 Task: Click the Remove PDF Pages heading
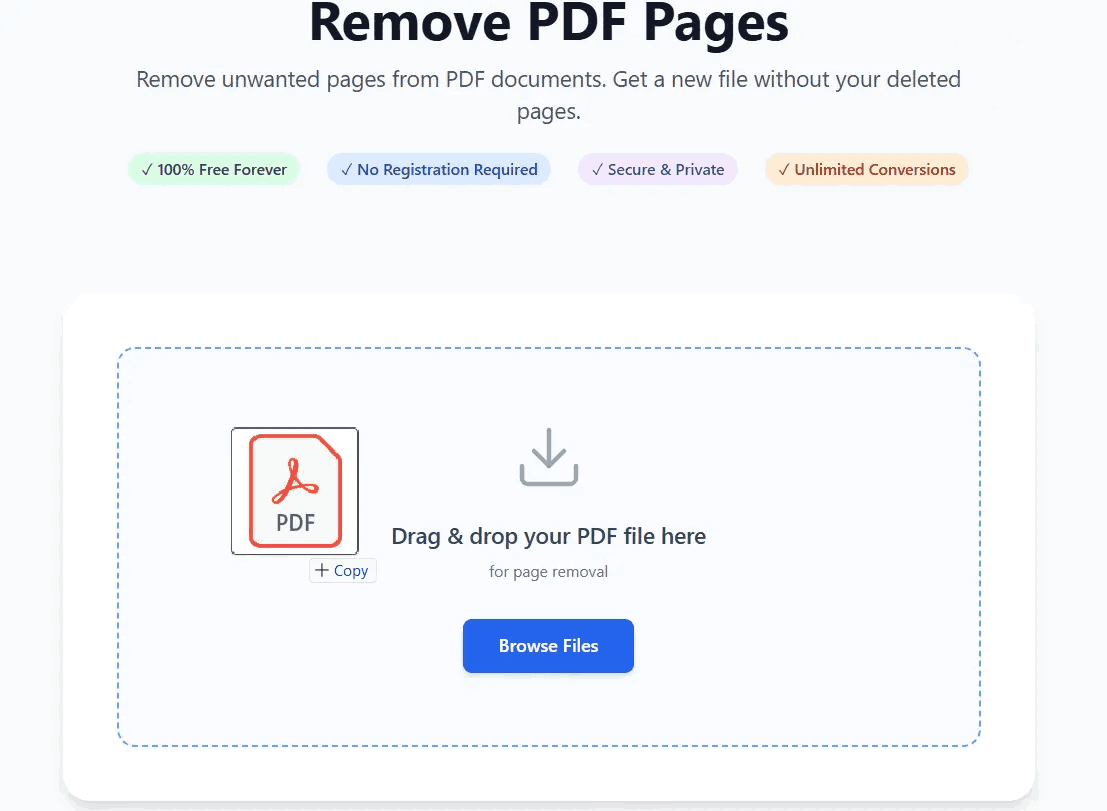click(x=549, y=24)
